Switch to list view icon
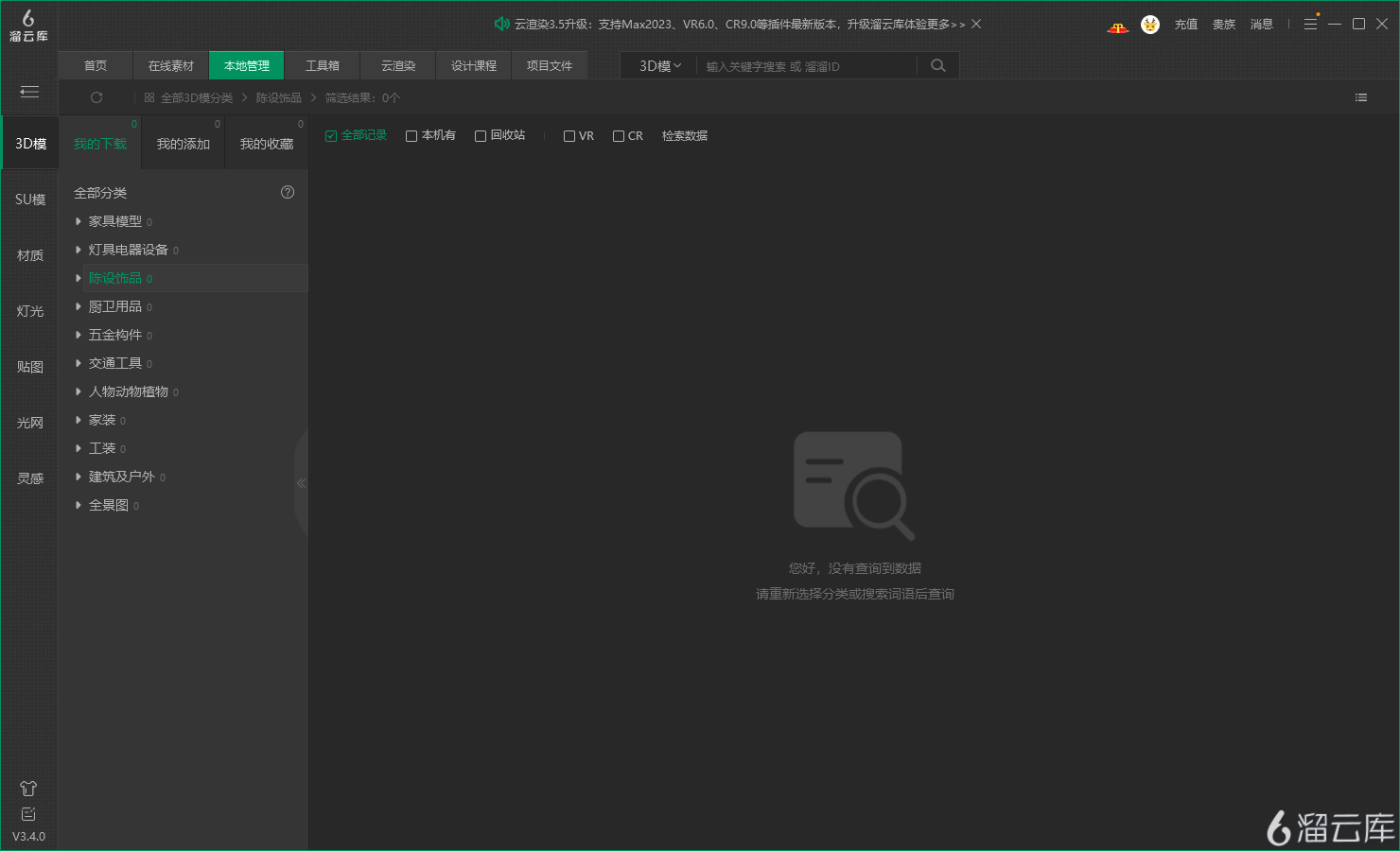1400x851 pixels. (1361, 97)
